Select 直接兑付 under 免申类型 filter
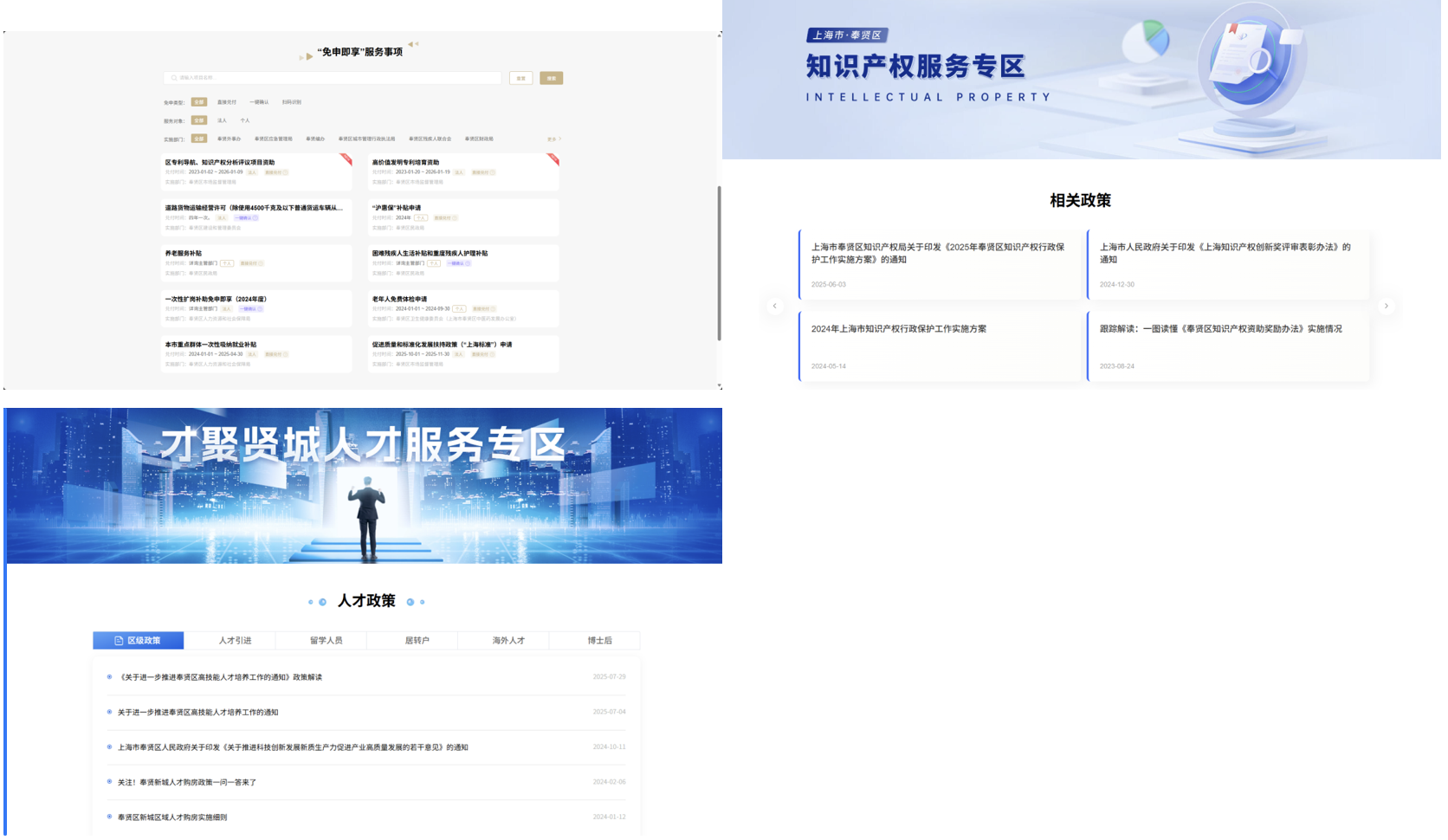Screen dimensions: 1448x840 point(227,102)
